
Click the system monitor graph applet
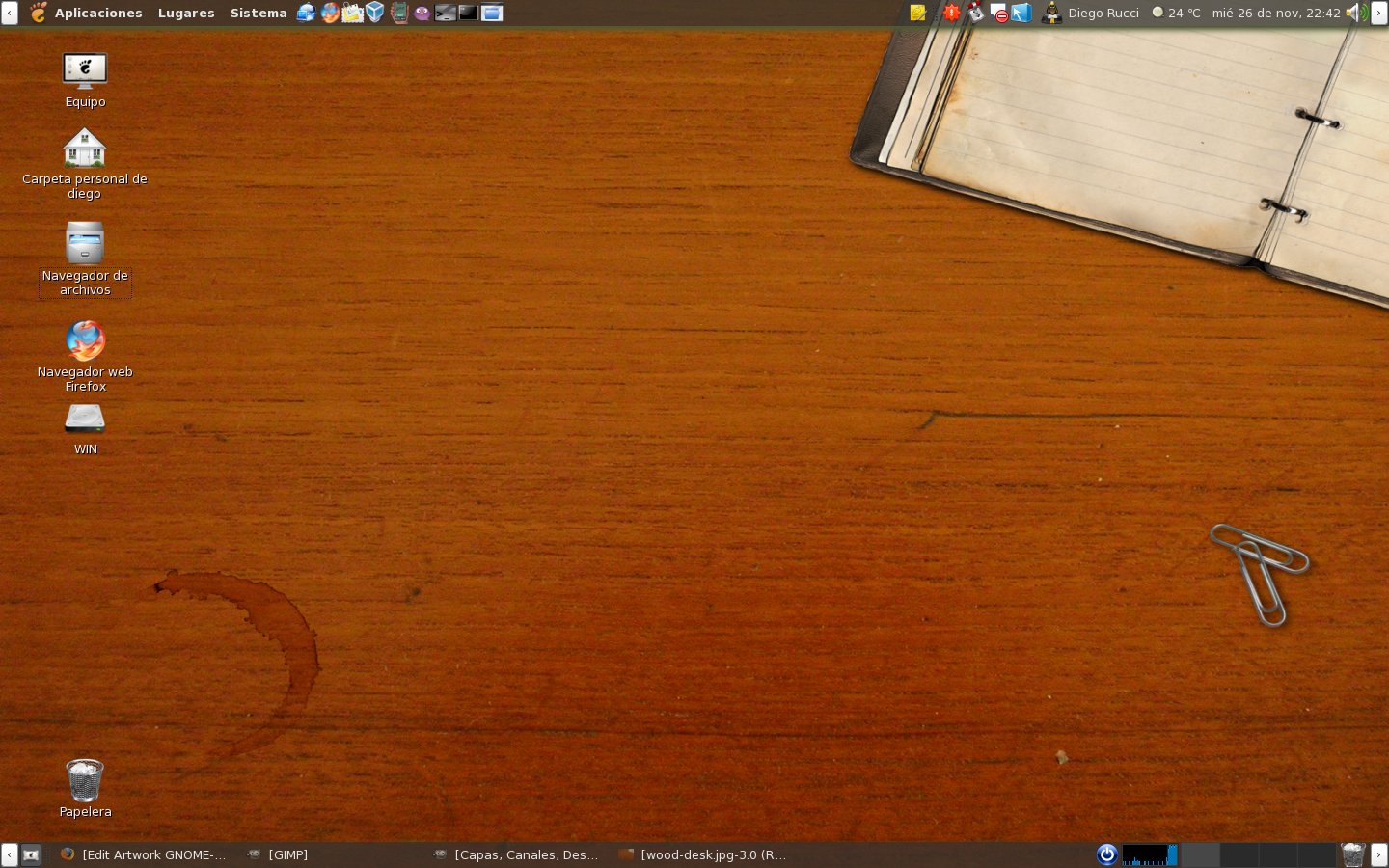pos(1150,854)
